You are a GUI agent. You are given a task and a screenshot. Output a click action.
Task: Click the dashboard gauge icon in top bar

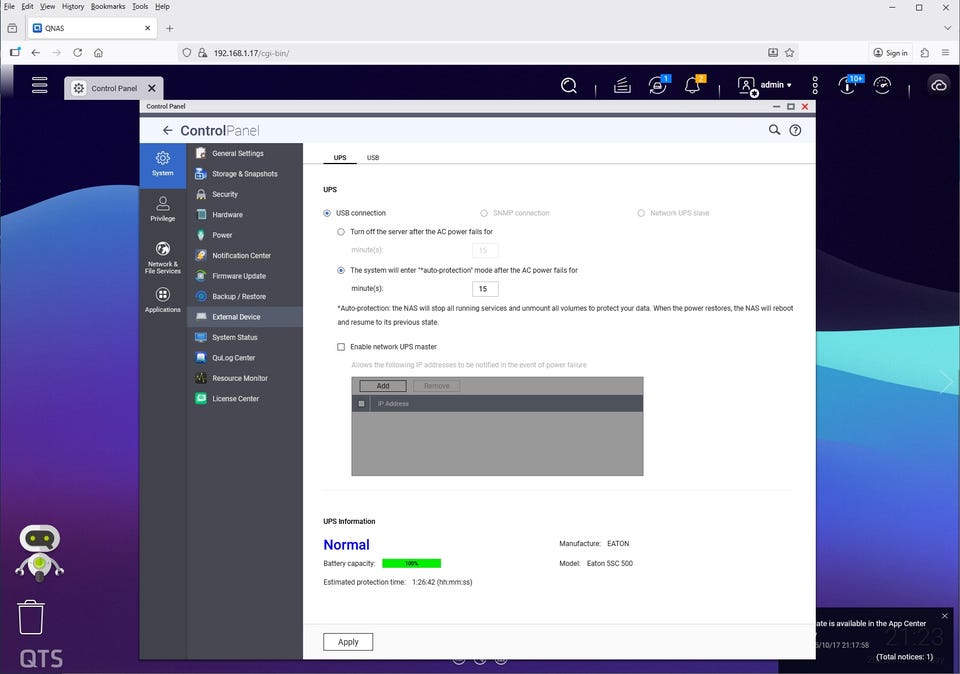882,86
